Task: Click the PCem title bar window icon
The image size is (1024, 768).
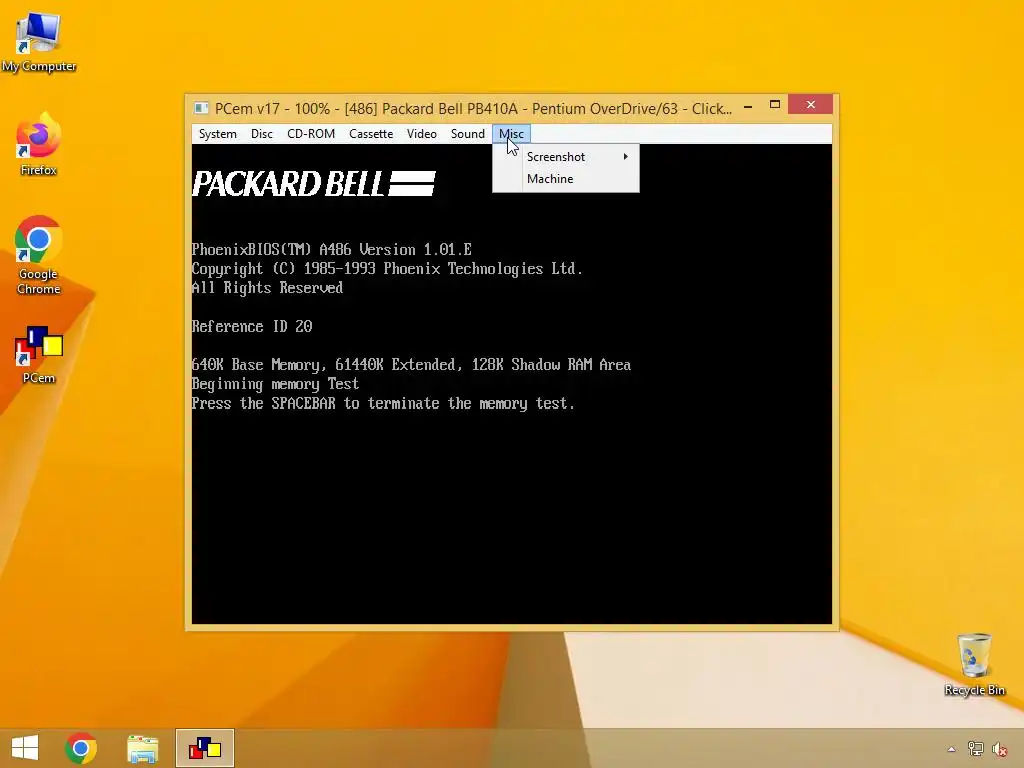Action: (201, 108)
